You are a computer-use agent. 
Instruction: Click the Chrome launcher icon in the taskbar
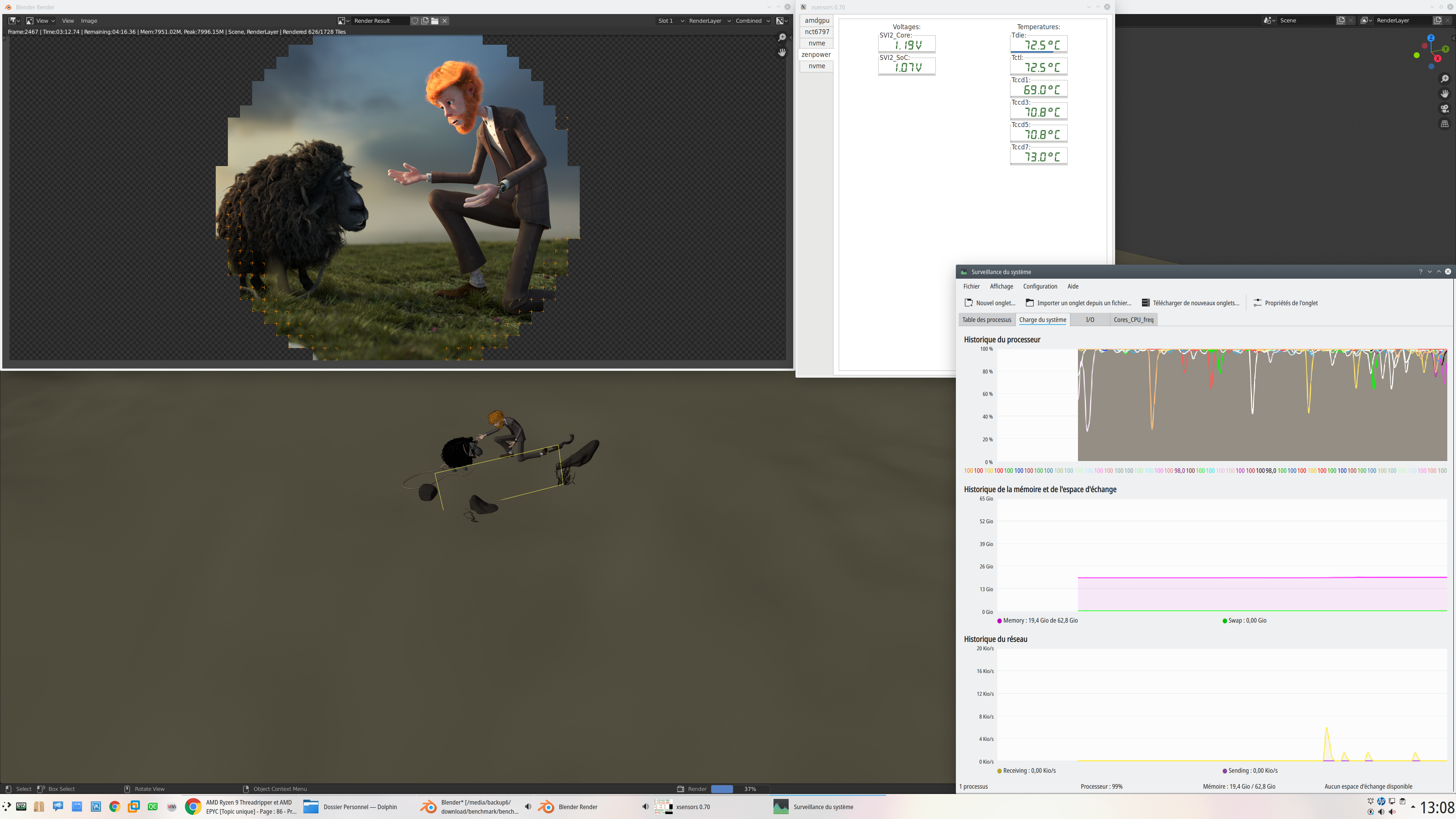click(x=115, y=806)
